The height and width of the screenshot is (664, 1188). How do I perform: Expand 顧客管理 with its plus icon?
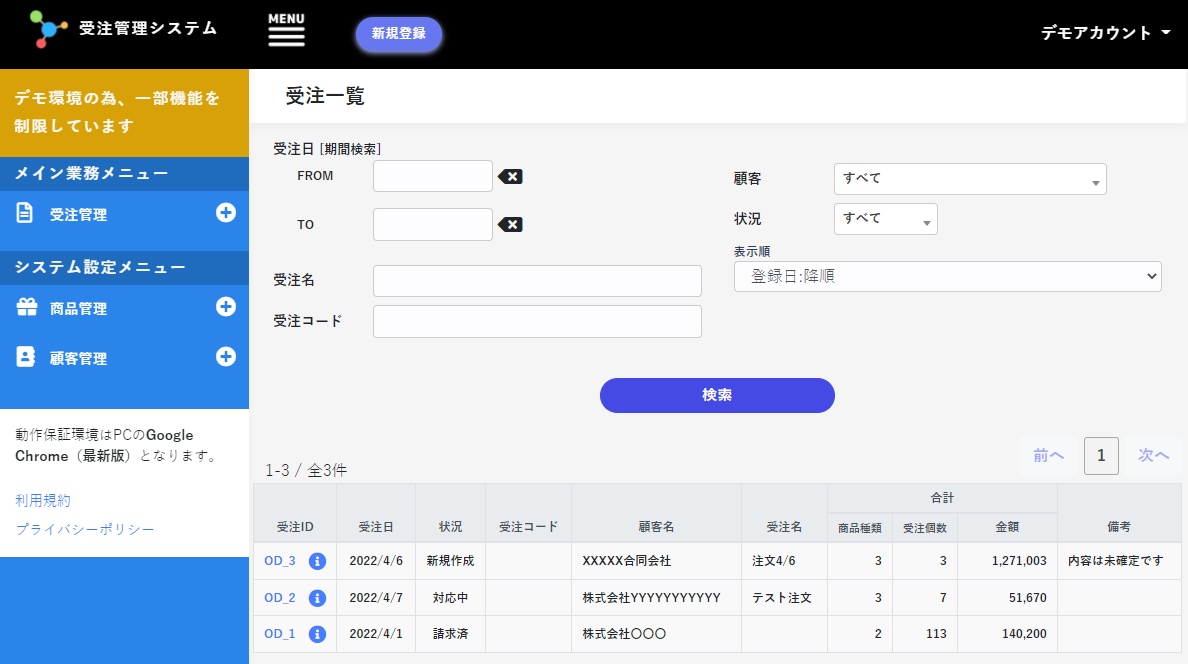click(x=226, y=357)
